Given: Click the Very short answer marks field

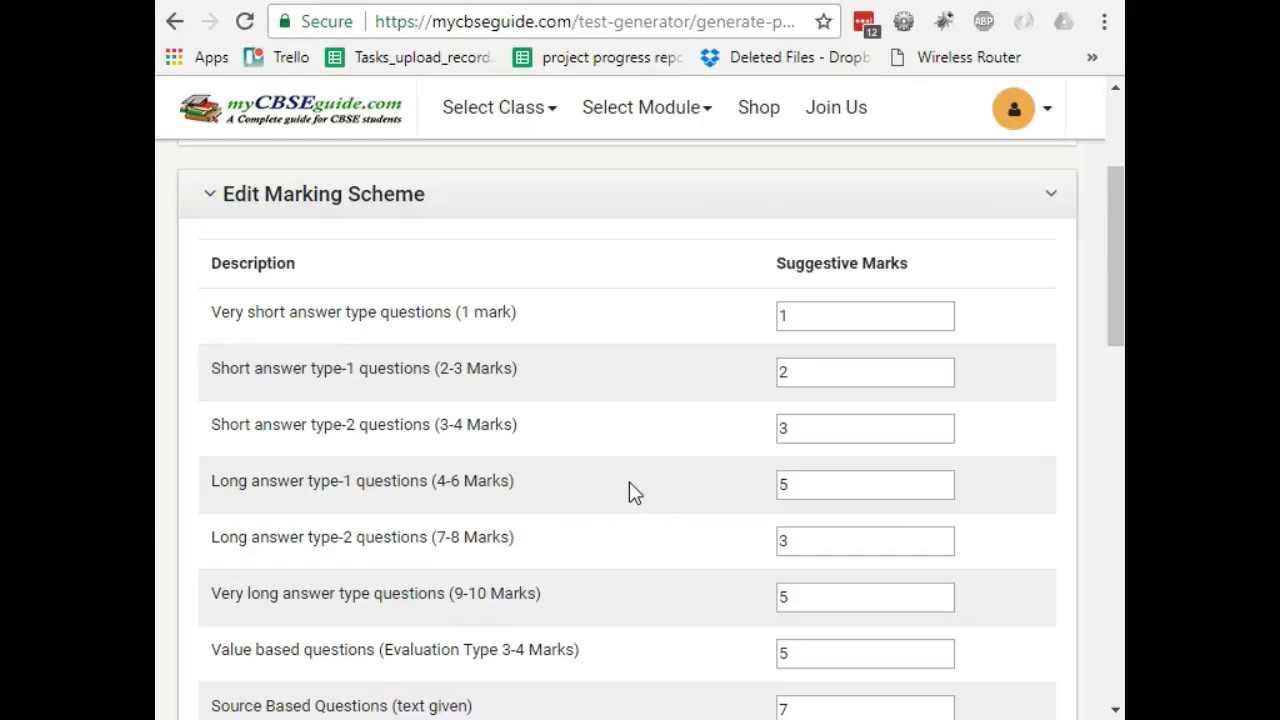Looking at the screenshot, I should pyautogui.click(x=865, y=316).
